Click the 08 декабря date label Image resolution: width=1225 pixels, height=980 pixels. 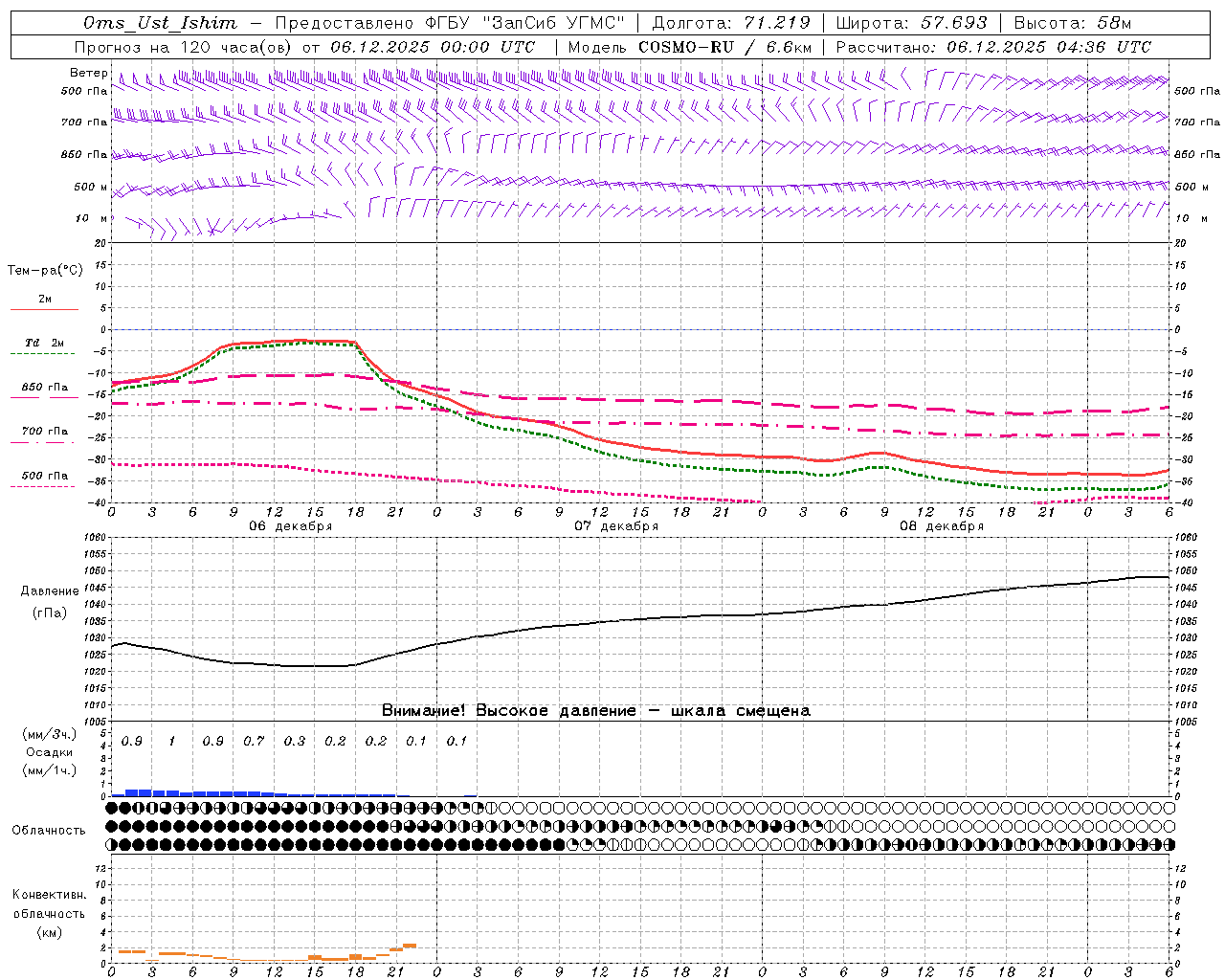(x=942, y=526)
